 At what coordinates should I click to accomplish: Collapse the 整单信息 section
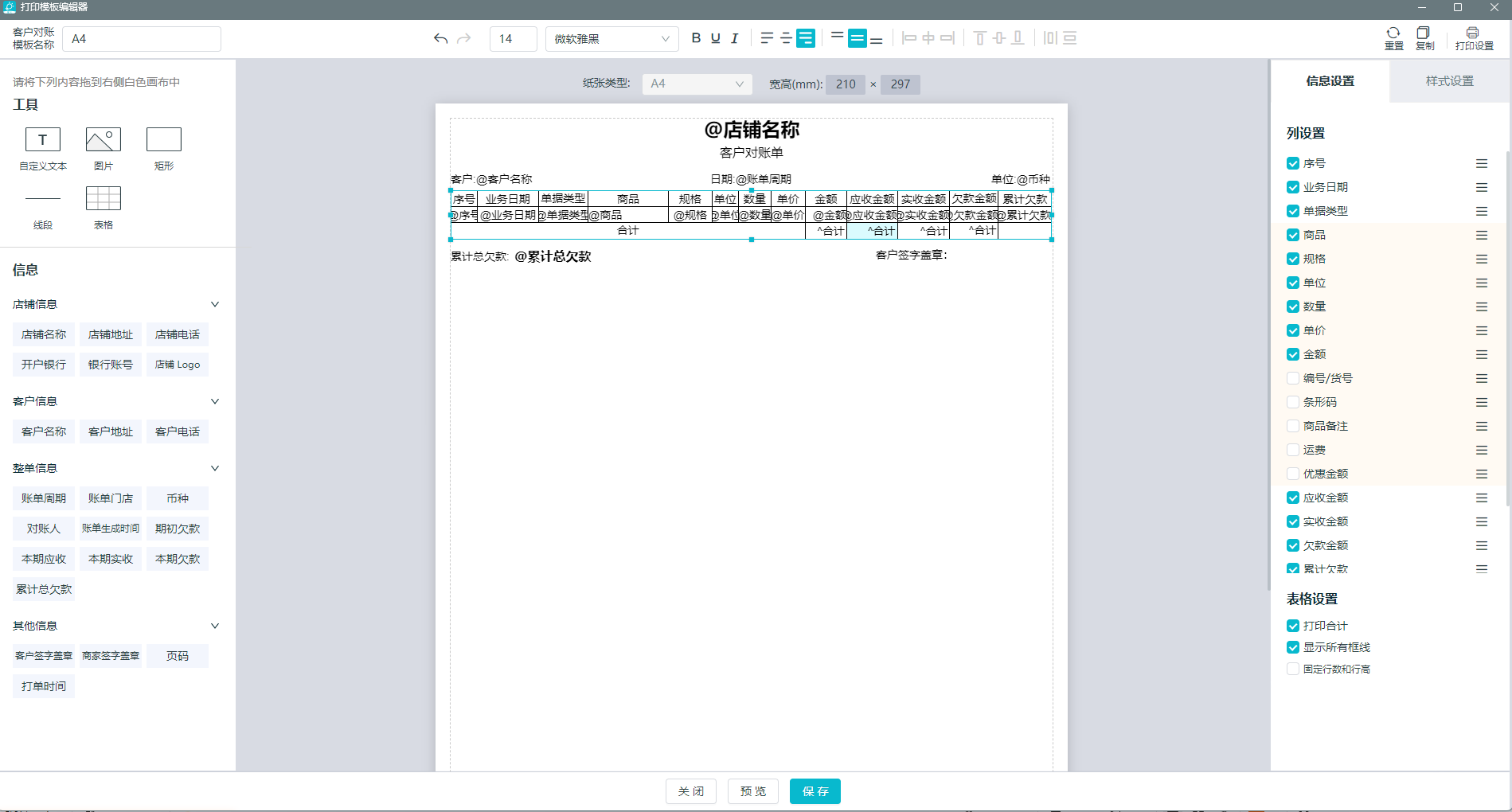click(214, 468)
